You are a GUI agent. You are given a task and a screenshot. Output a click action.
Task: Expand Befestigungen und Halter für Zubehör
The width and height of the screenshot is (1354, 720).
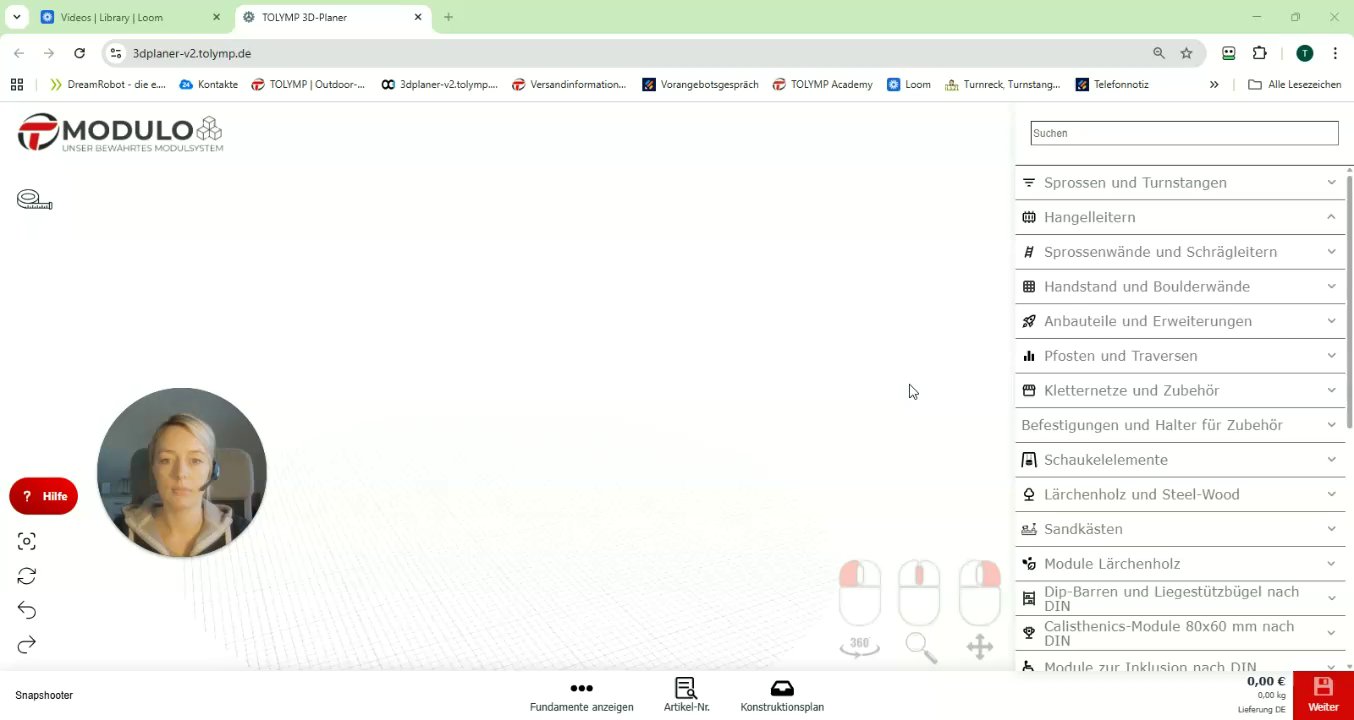point(1179,425)
